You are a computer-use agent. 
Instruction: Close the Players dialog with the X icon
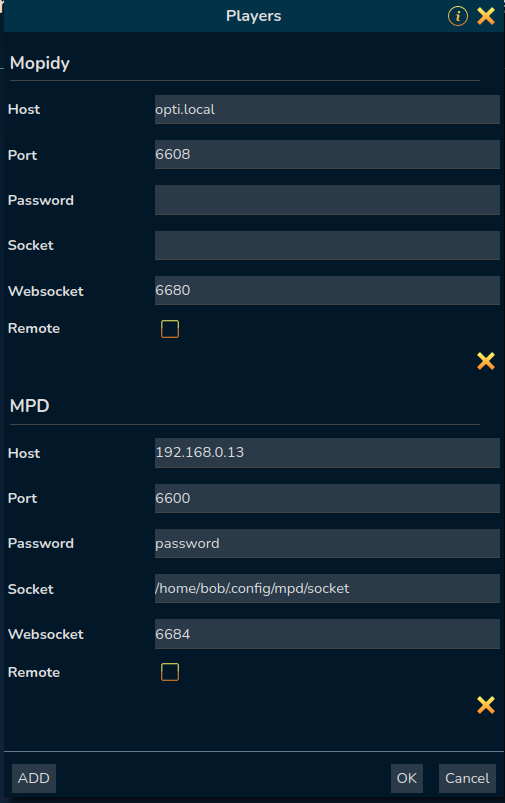click(x=486, y=16)
